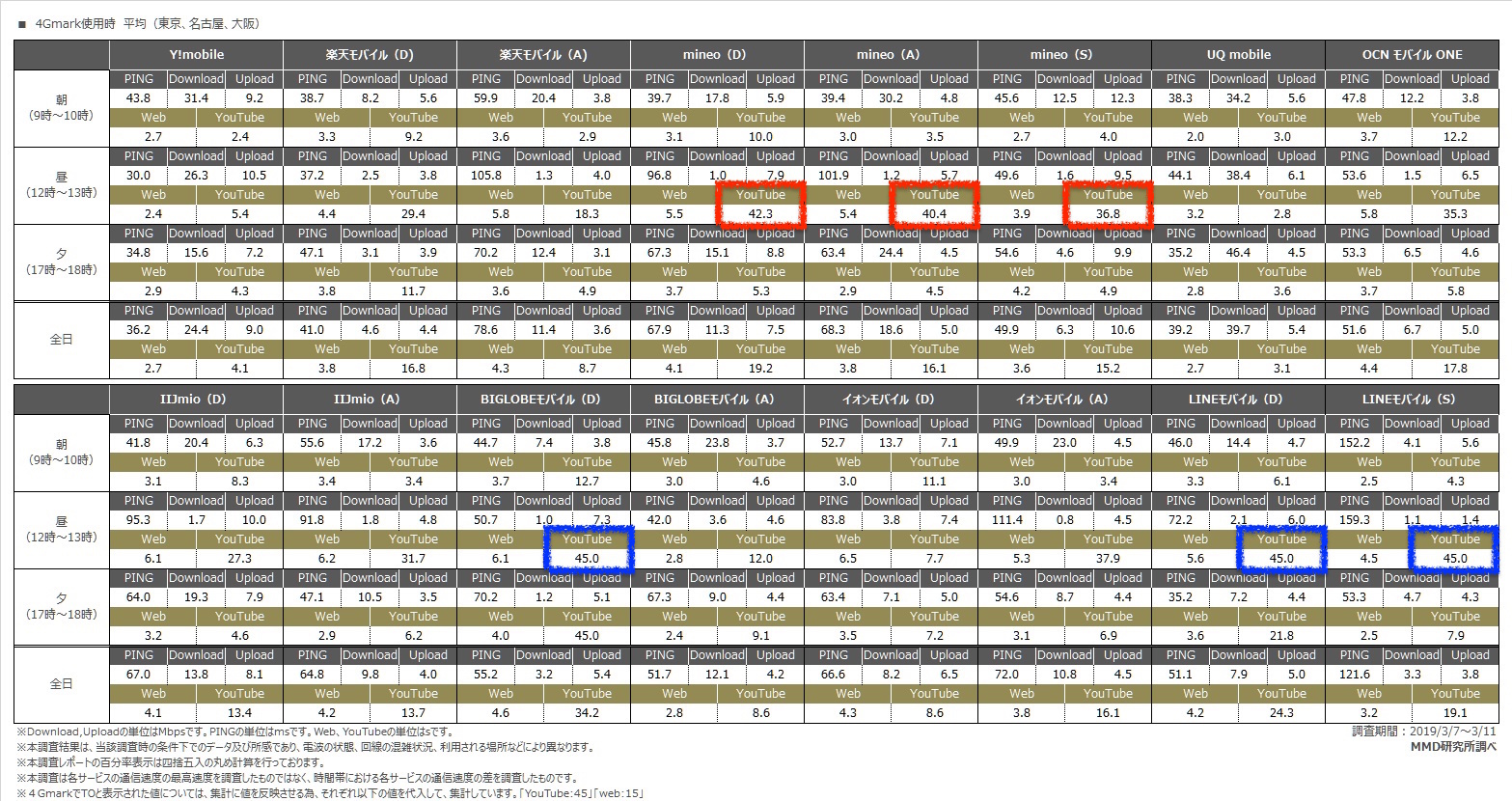1512x801 pixels.
Task: Select the footnote beginning "本調査結果は、当該調査時の条件下"
Action: (305, 748)
